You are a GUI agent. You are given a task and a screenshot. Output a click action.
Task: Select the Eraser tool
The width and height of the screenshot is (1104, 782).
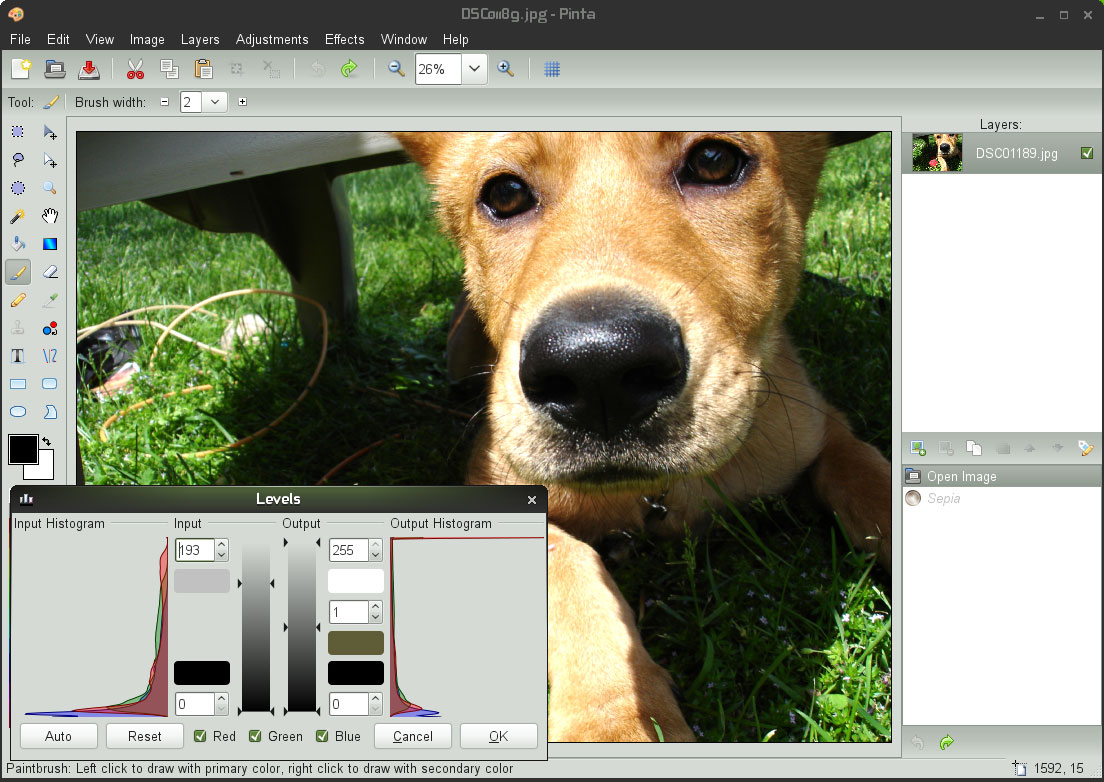pyautogui.click(x=50, y=271)
